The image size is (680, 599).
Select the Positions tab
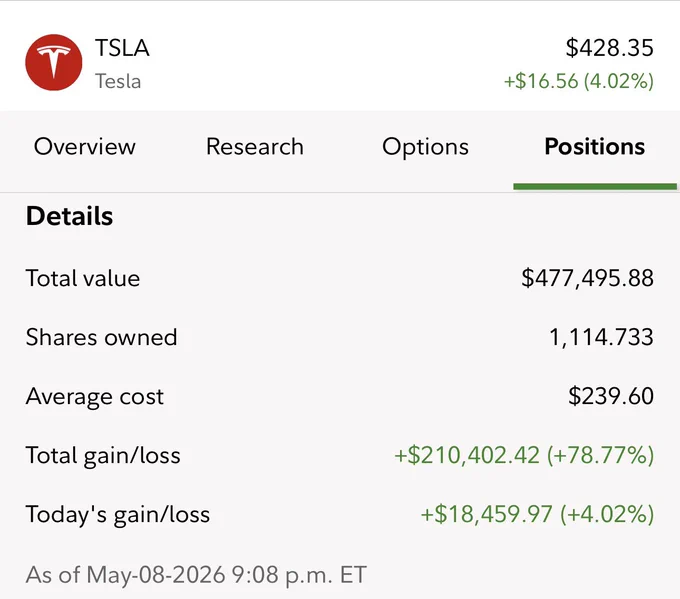coord(595,147)
